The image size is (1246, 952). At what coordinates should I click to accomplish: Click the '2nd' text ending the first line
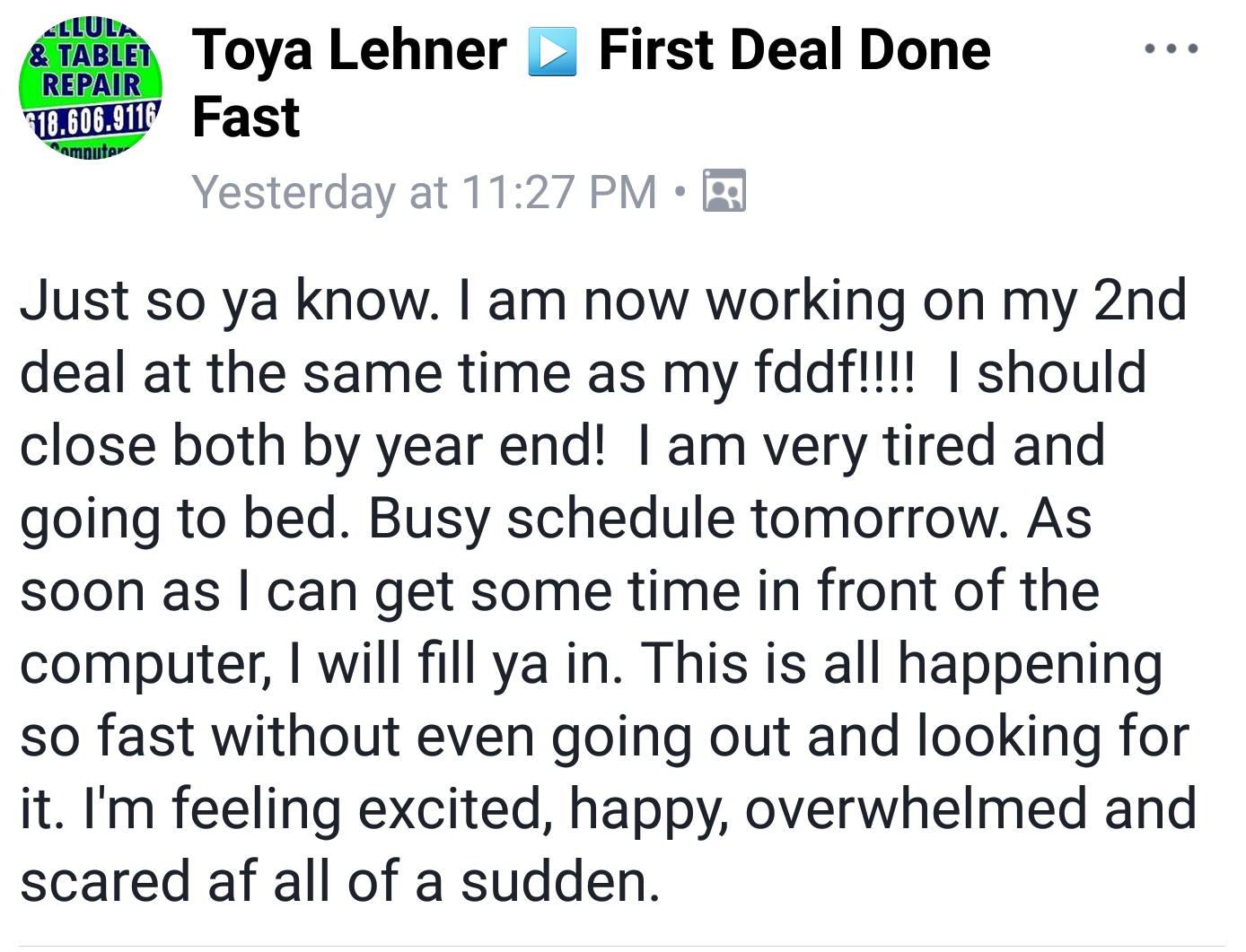(1140, 300)
